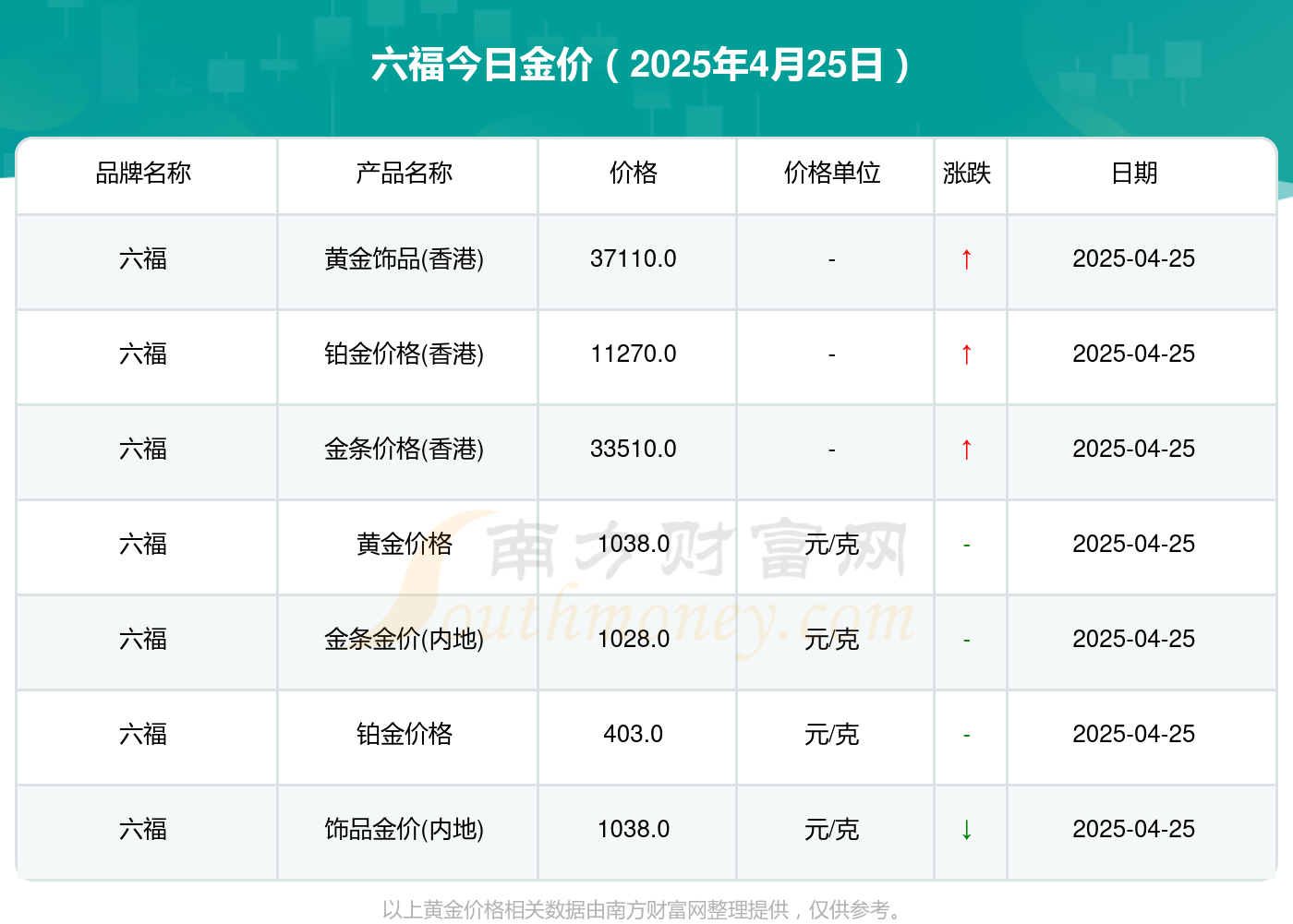Click the 涨跌 column header
1293x924 pixels.
click(967, 173)
